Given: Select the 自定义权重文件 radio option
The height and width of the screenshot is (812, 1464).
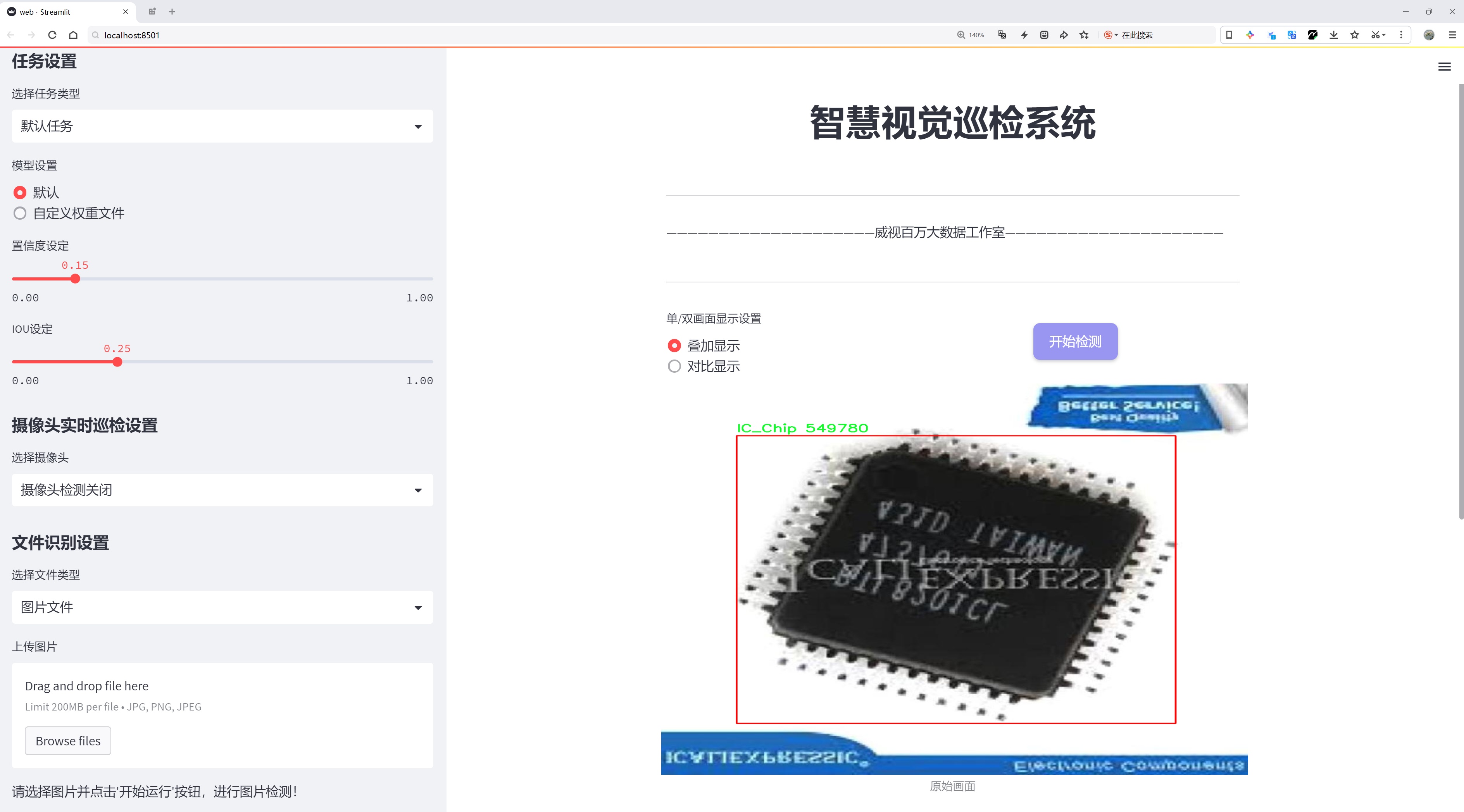Looking at the screenshot, I should tap(20, 213).
